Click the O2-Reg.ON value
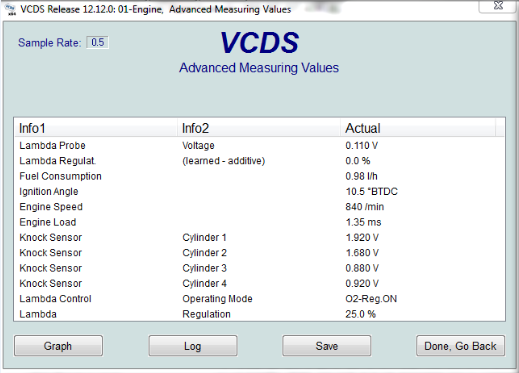 [x=371, y=299]
